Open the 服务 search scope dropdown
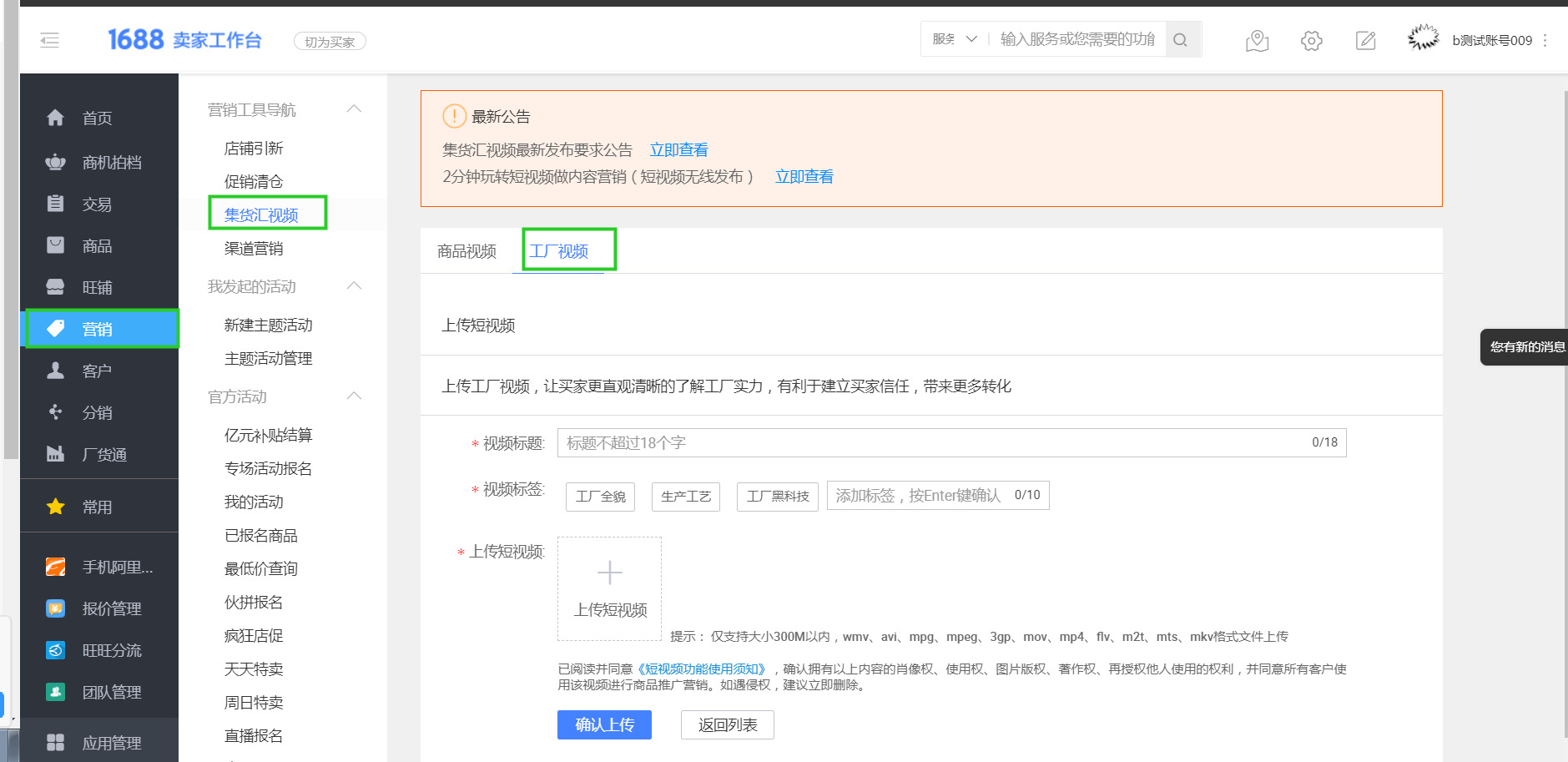The height and width of the screenshot is (762, 1568). 951,38
